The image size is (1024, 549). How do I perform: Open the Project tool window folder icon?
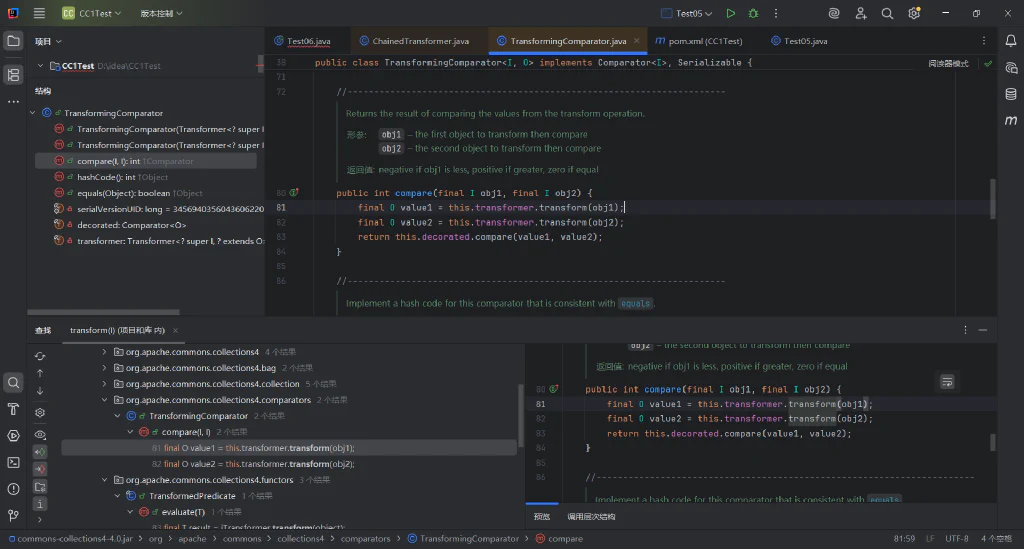[x=13, y=41]
